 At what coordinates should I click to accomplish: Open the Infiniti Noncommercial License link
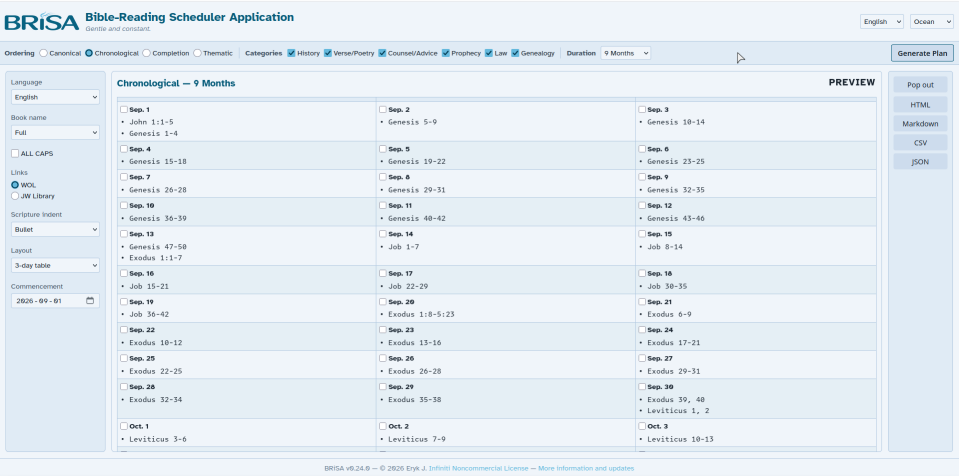click(x=478, y=469)
